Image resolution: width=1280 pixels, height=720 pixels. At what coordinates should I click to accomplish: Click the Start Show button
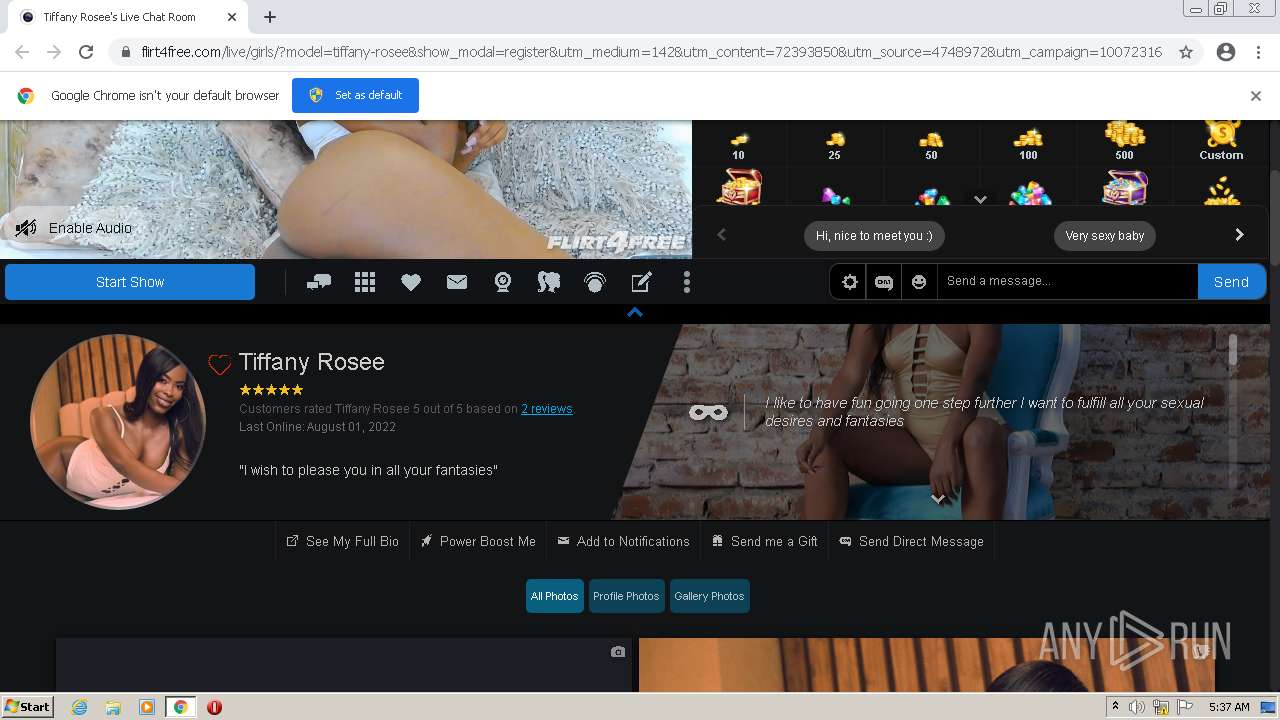click(130, 282)
